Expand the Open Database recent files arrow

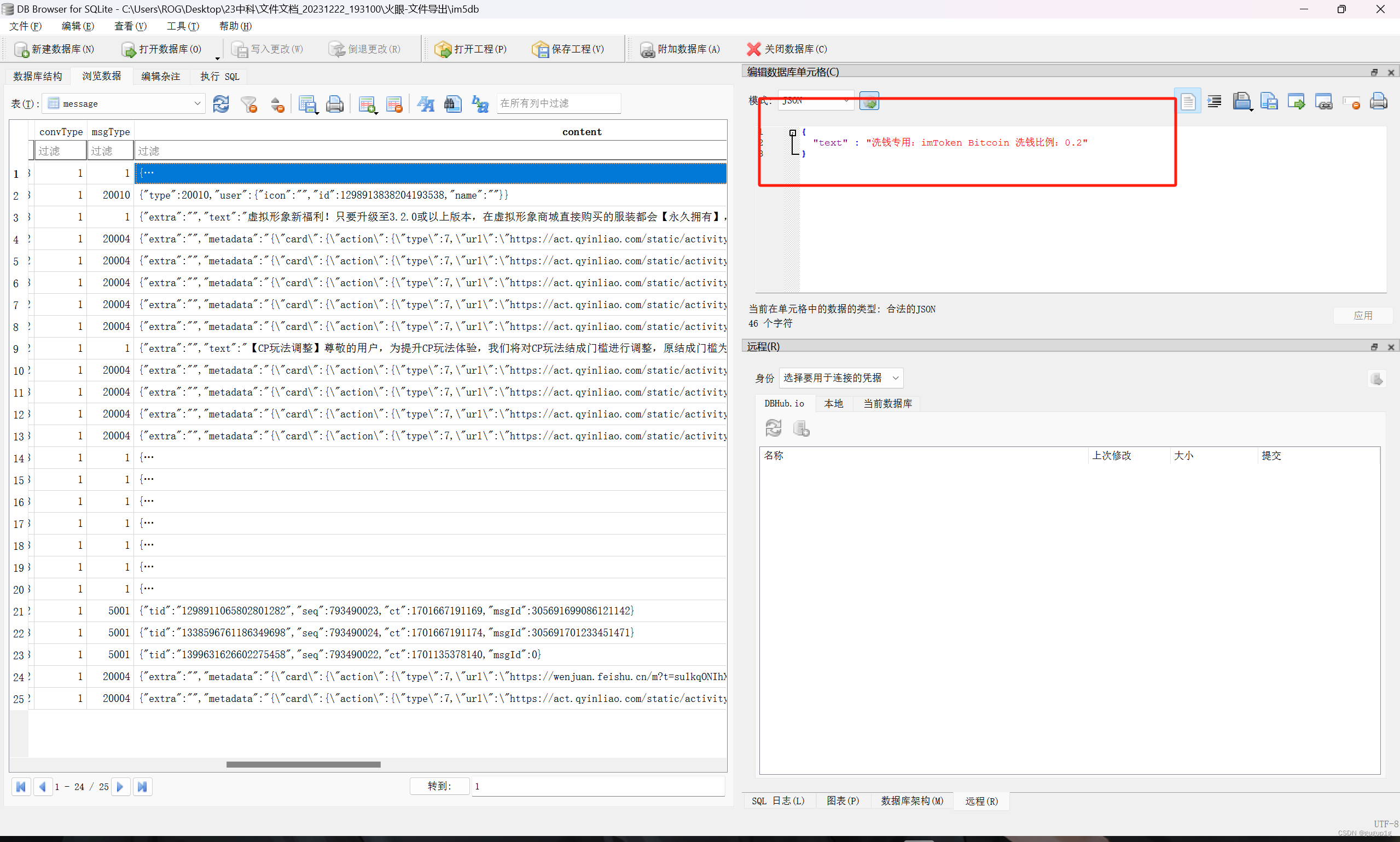click(x=217, y=58)
